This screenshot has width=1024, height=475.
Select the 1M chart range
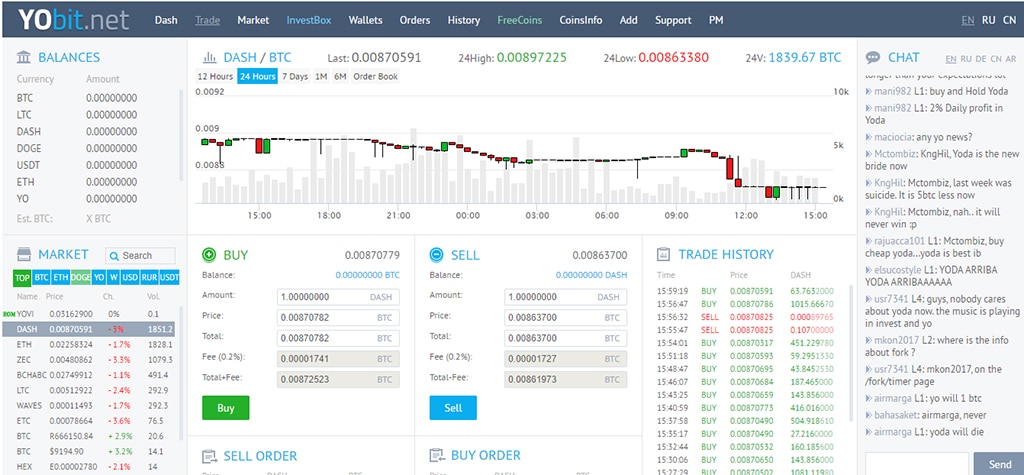click(321, 76)
